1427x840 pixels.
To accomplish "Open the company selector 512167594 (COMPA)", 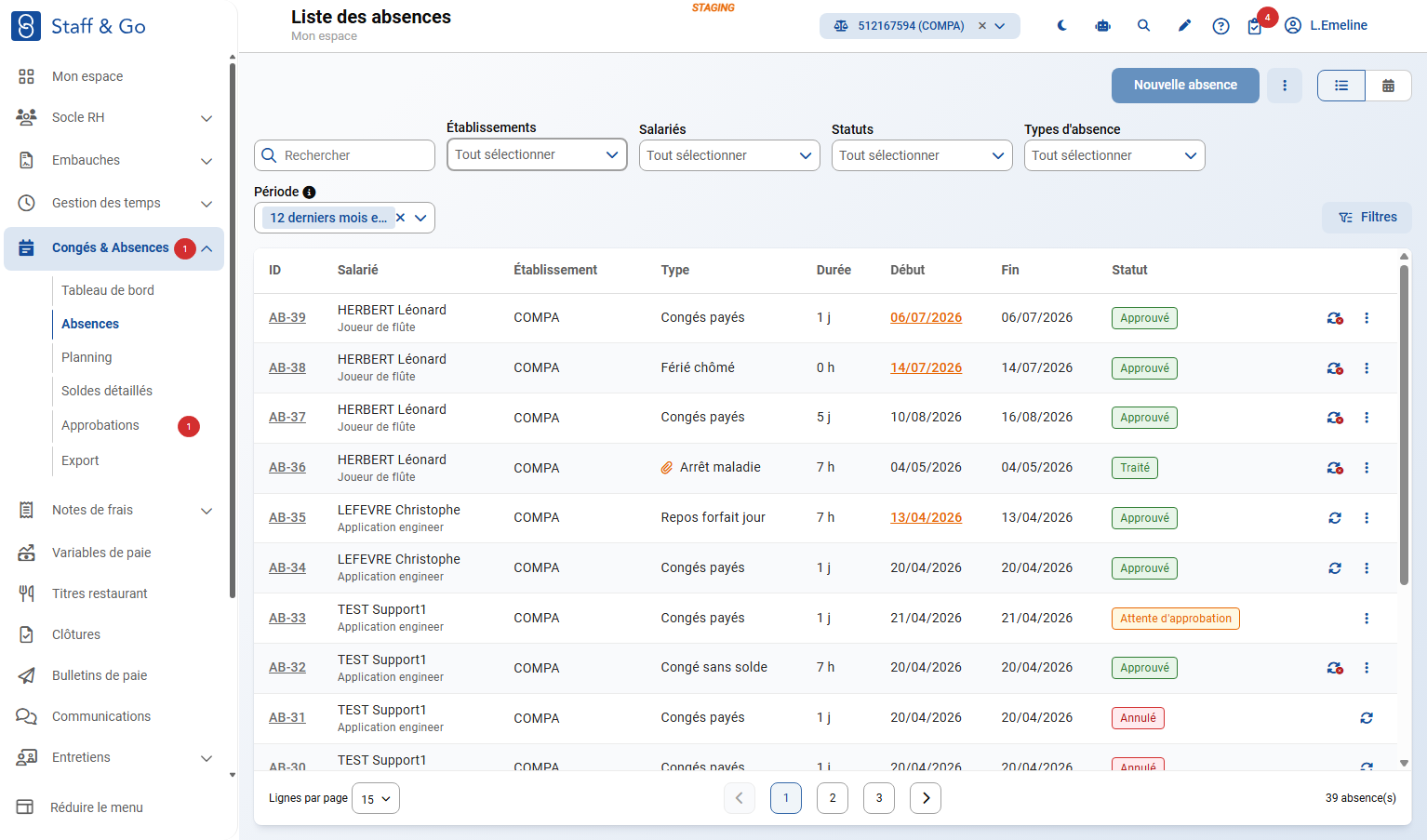I will click(x=919, y=26).
